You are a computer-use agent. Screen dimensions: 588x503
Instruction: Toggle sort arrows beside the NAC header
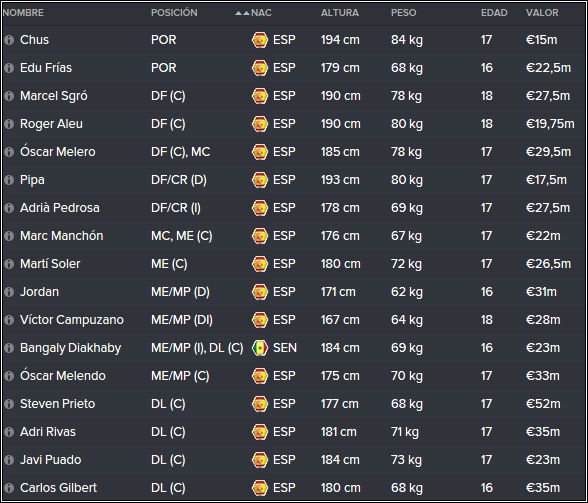pos(242,13)
